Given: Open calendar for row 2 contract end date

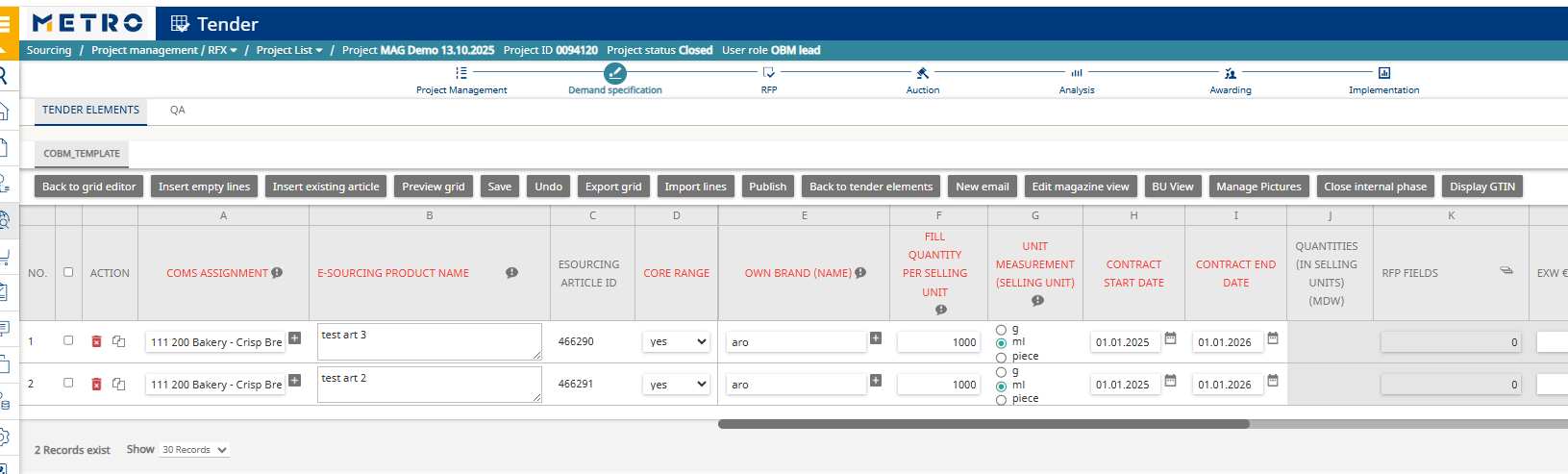Looking at the screenshot, I should click(1273, 381).
